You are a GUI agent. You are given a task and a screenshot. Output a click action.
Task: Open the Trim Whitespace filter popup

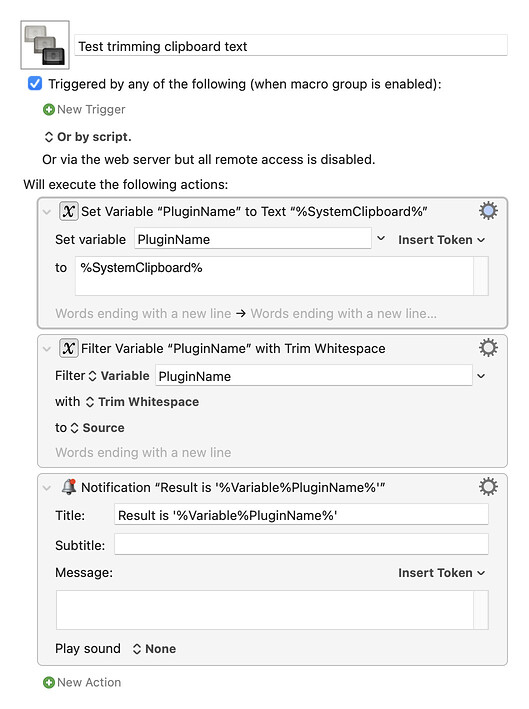click(142, 402)
